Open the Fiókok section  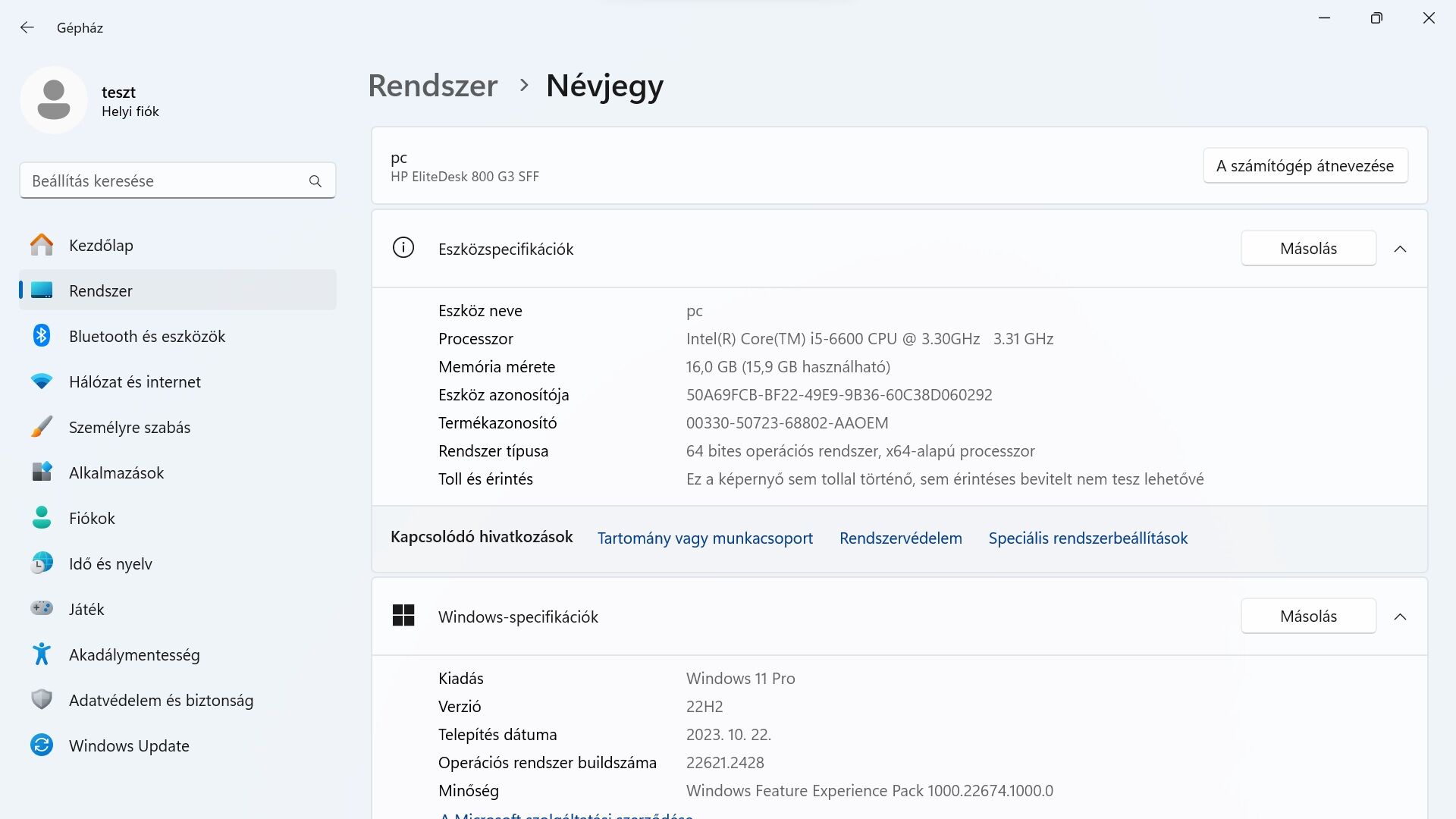(177, 518)
